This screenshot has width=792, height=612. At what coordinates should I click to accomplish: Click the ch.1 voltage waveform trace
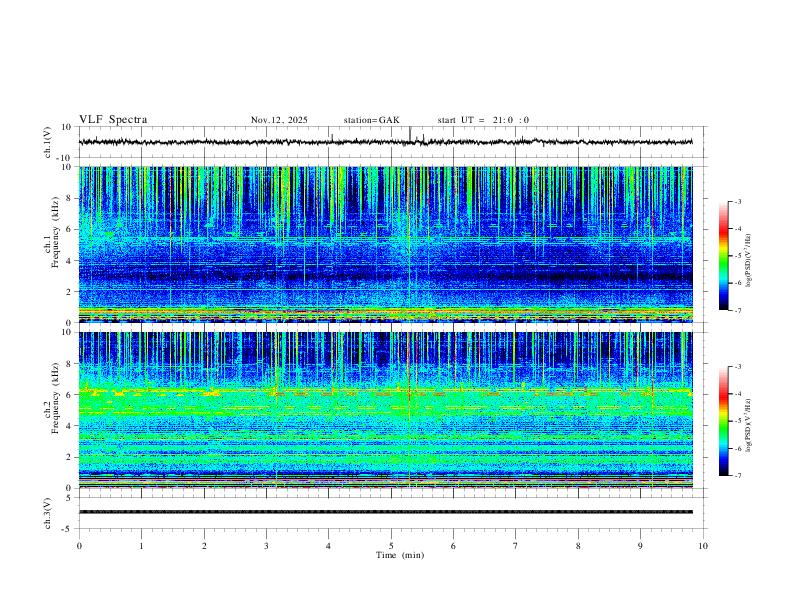(386, 142)
